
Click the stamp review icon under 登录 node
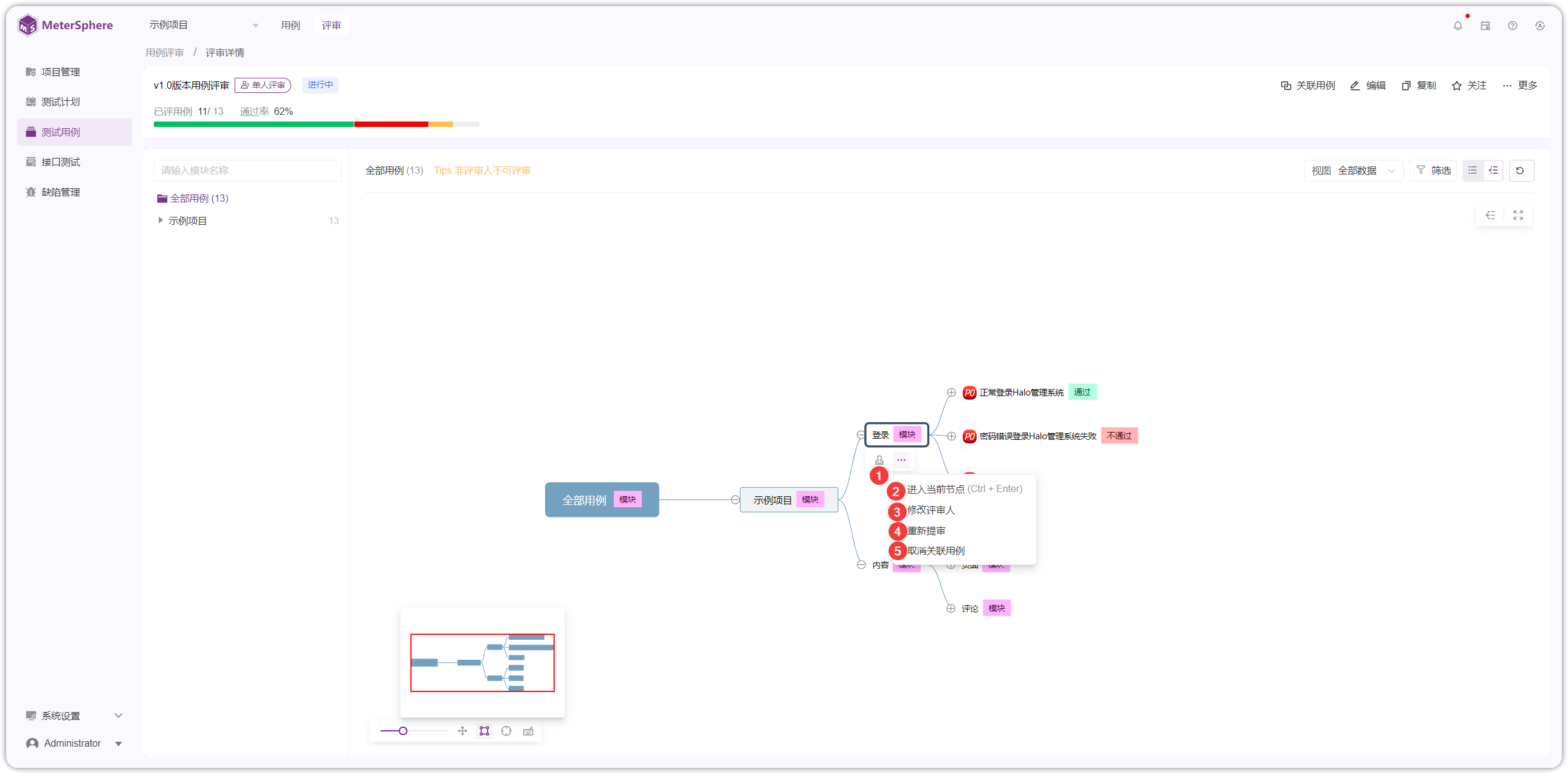879,460
